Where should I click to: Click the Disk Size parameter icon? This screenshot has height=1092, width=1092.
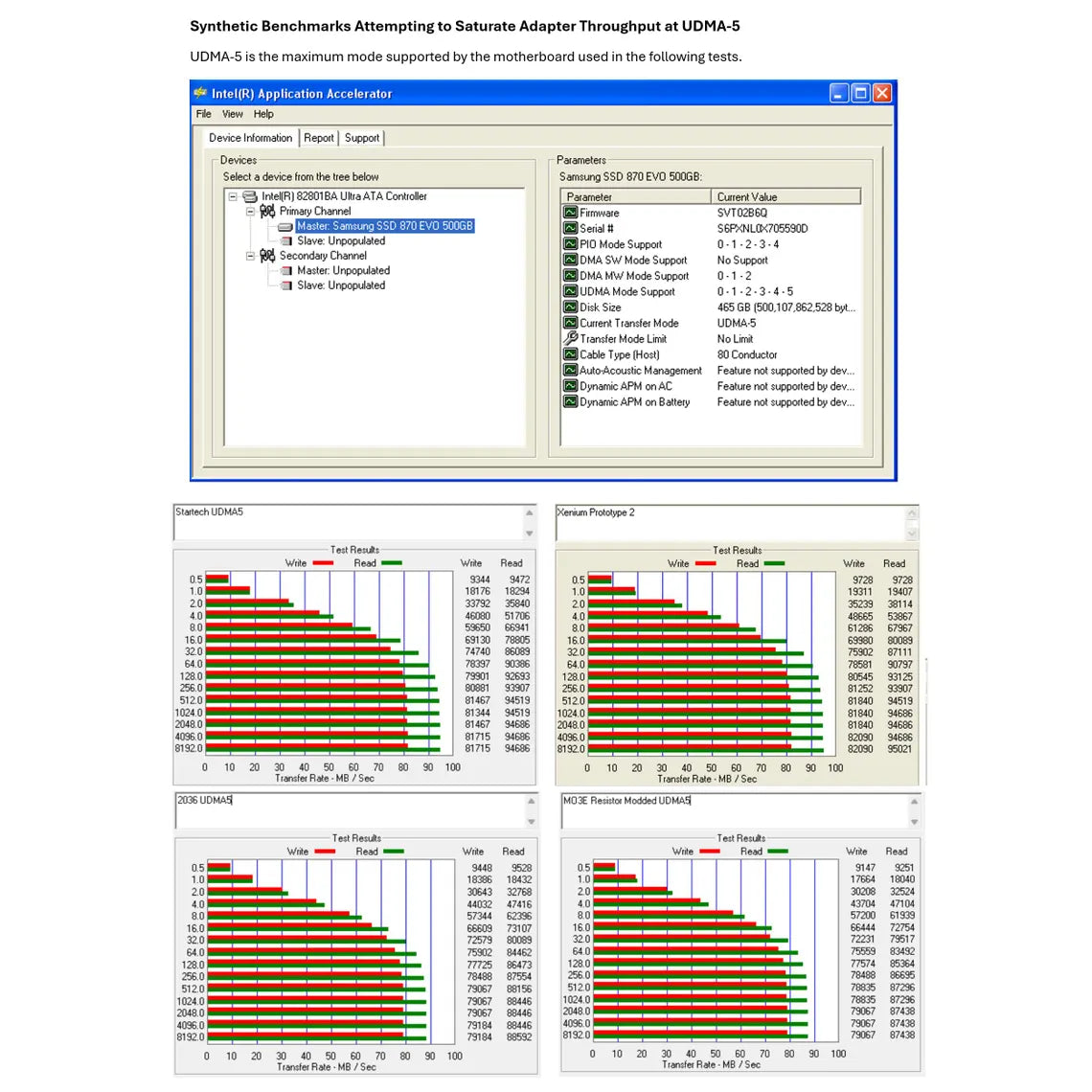570,307
